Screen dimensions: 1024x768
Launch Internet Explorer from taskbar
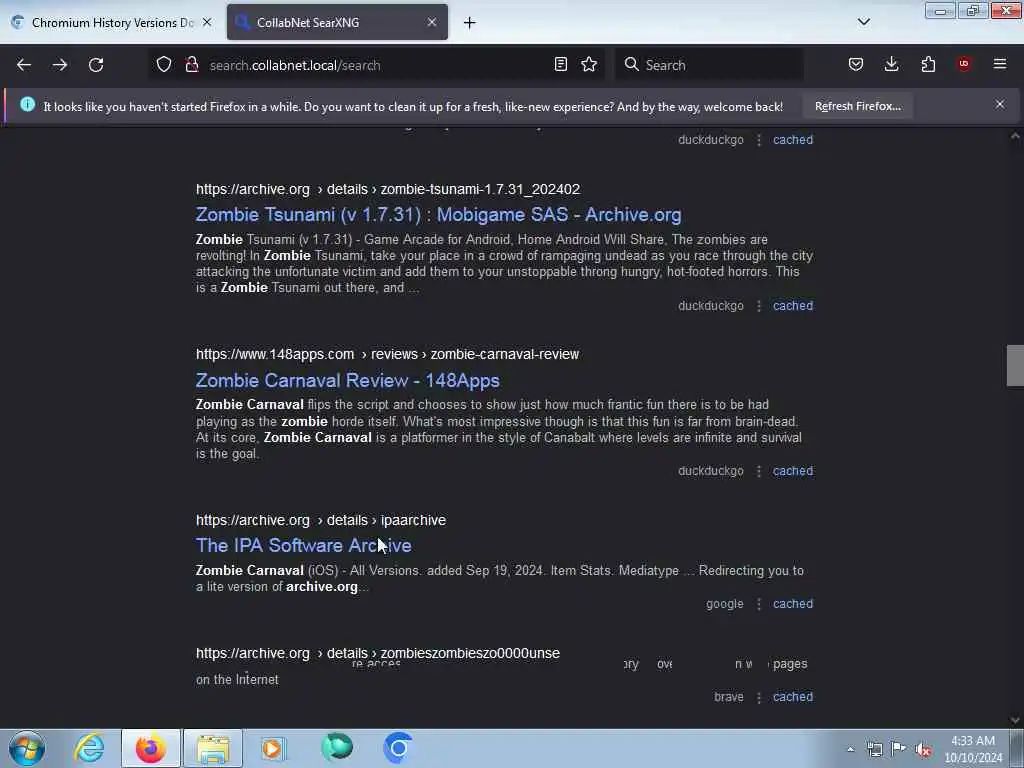pyautogui.click(x=89, y=748)
